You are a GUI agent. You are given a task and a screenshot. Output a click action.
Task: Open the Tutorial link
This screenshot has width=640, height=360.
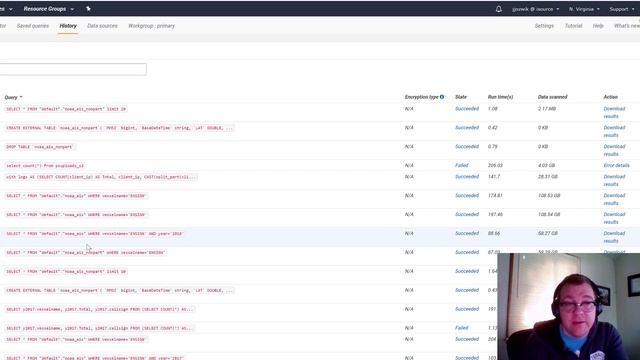(x=573, y=26)
